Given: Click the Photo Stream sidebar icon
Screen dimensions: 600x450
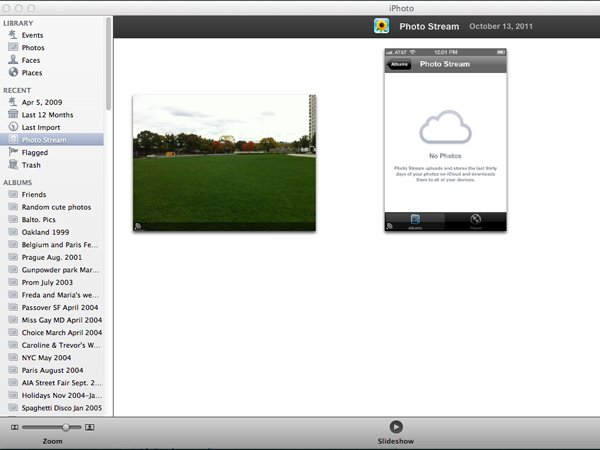Looking at the screenshot, I should (13, 139).
